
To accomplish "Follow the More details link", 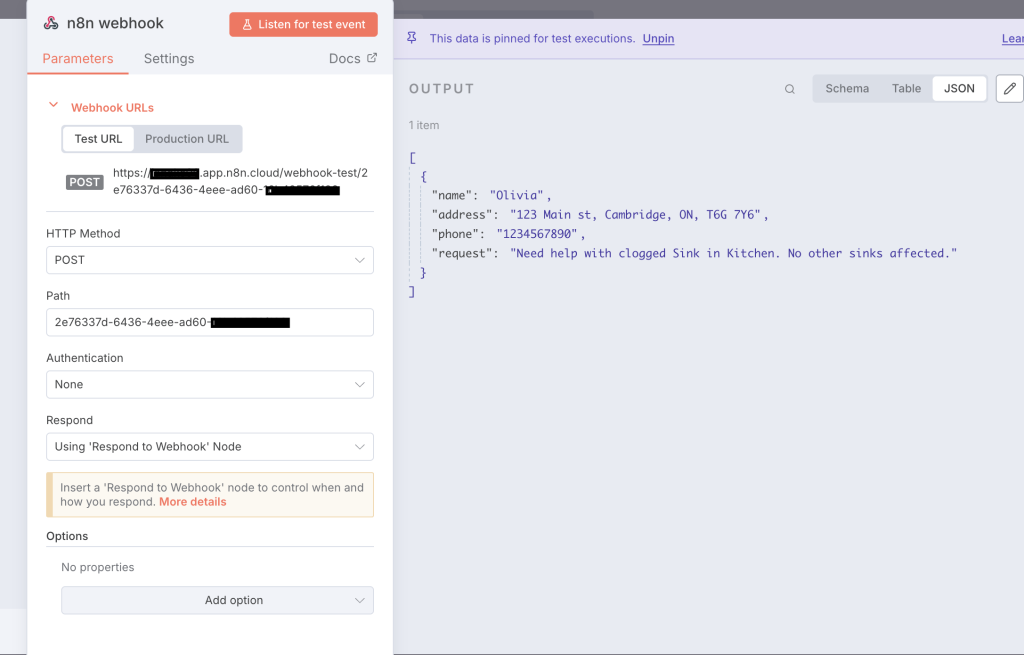I will pyautogui.click(x=193, y=502).
